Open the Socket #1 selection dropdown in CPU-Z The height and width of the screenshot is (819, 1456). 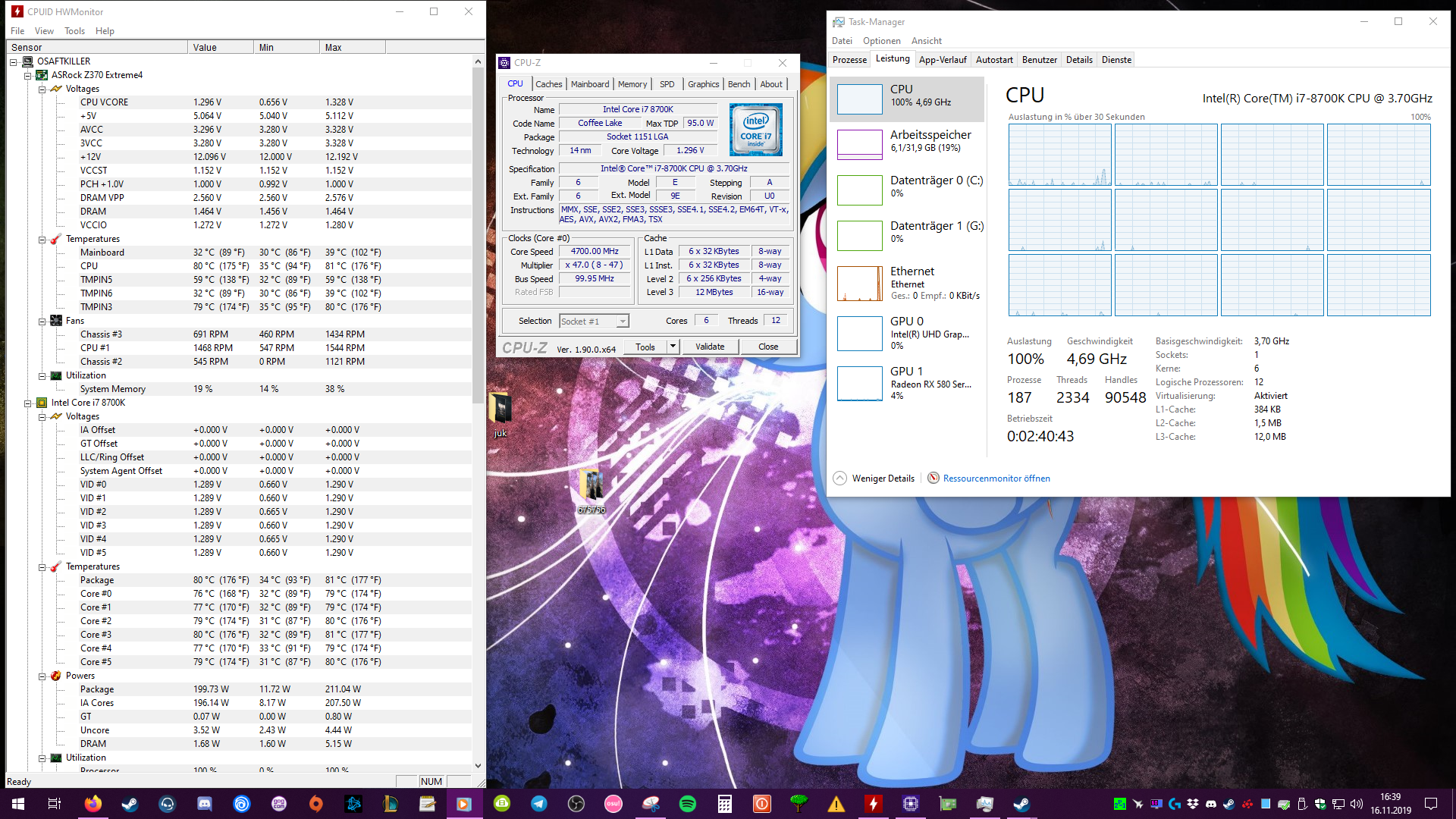coord(620,321)
